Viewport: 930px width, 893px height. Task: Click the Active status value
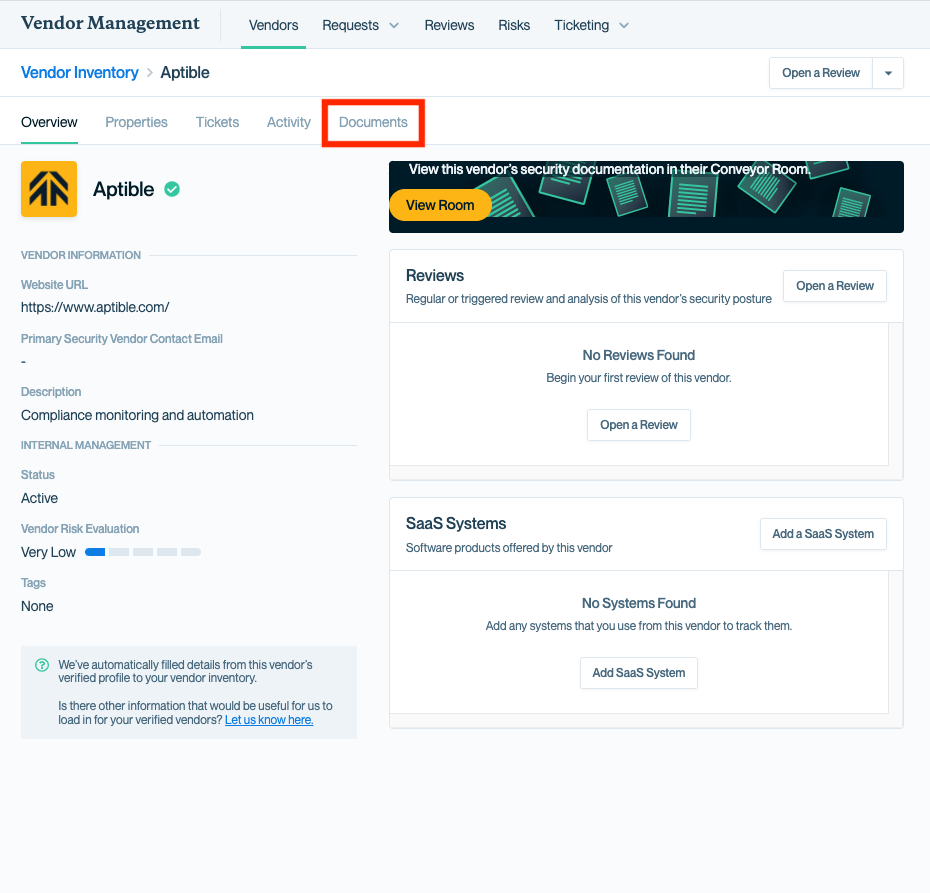click(x=39, y=498)
